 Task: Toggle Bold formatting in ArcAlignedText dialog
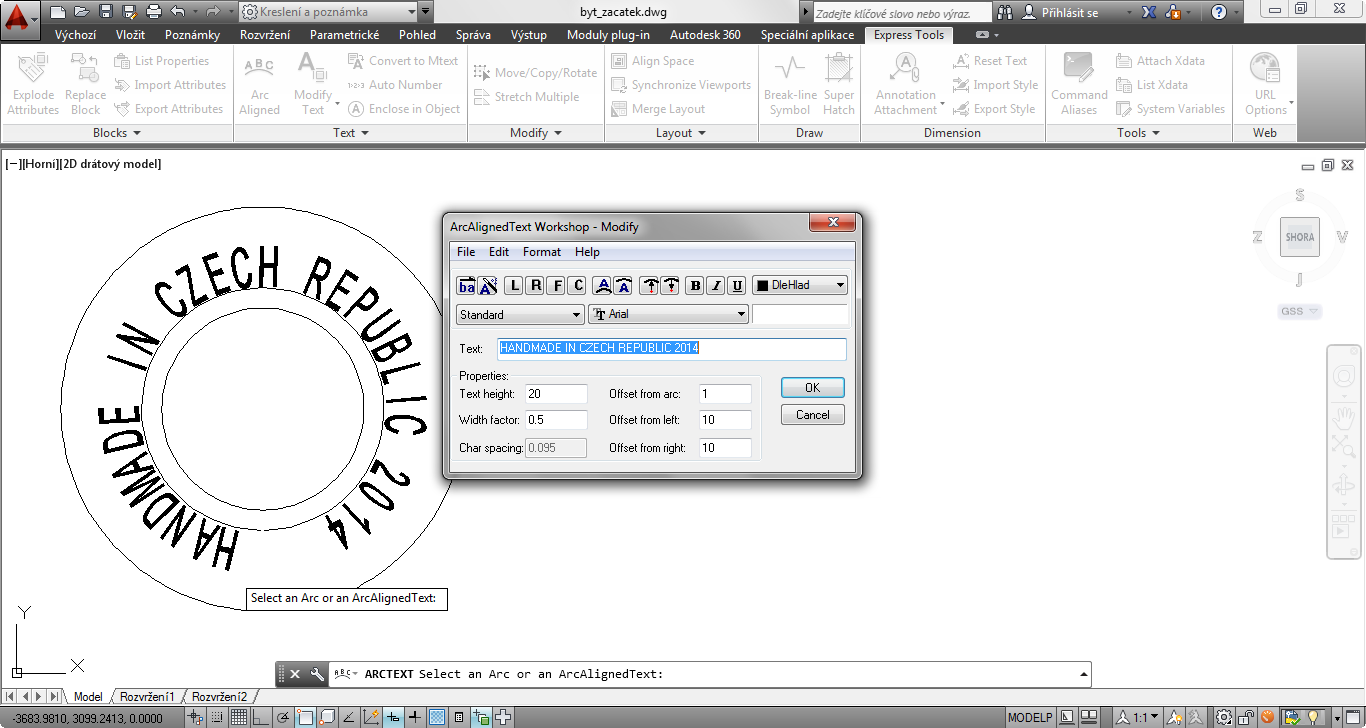tap(695, 286)
